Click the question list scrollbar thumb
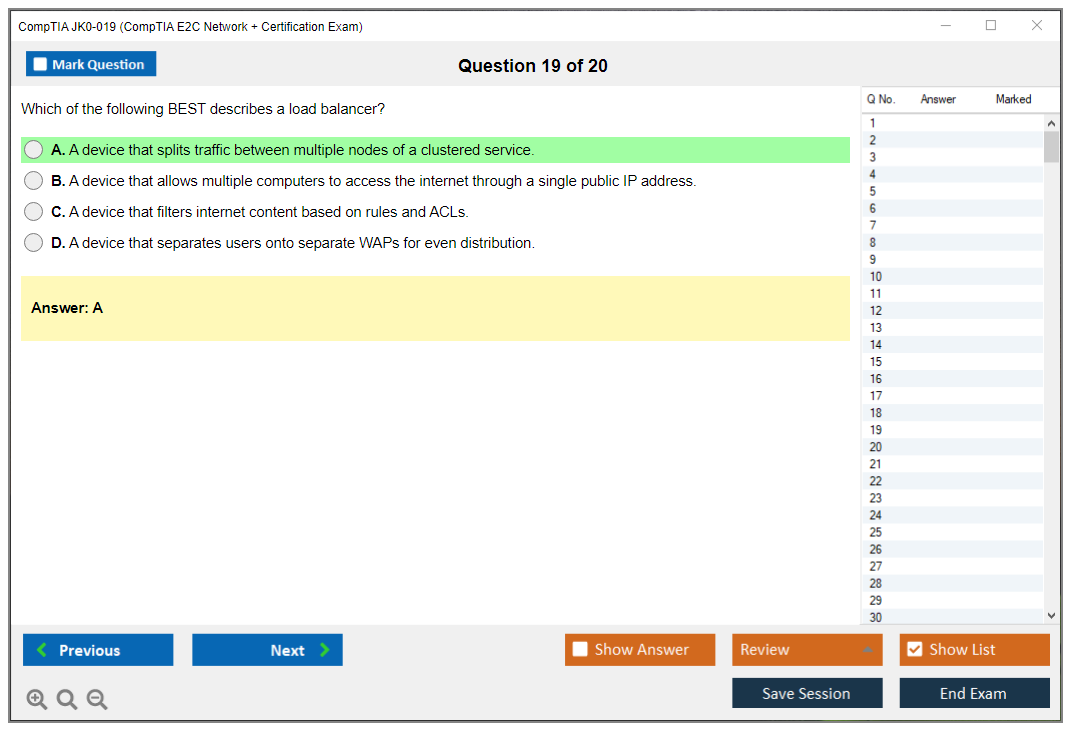 pyautogui.click(x=1051, y=146)
